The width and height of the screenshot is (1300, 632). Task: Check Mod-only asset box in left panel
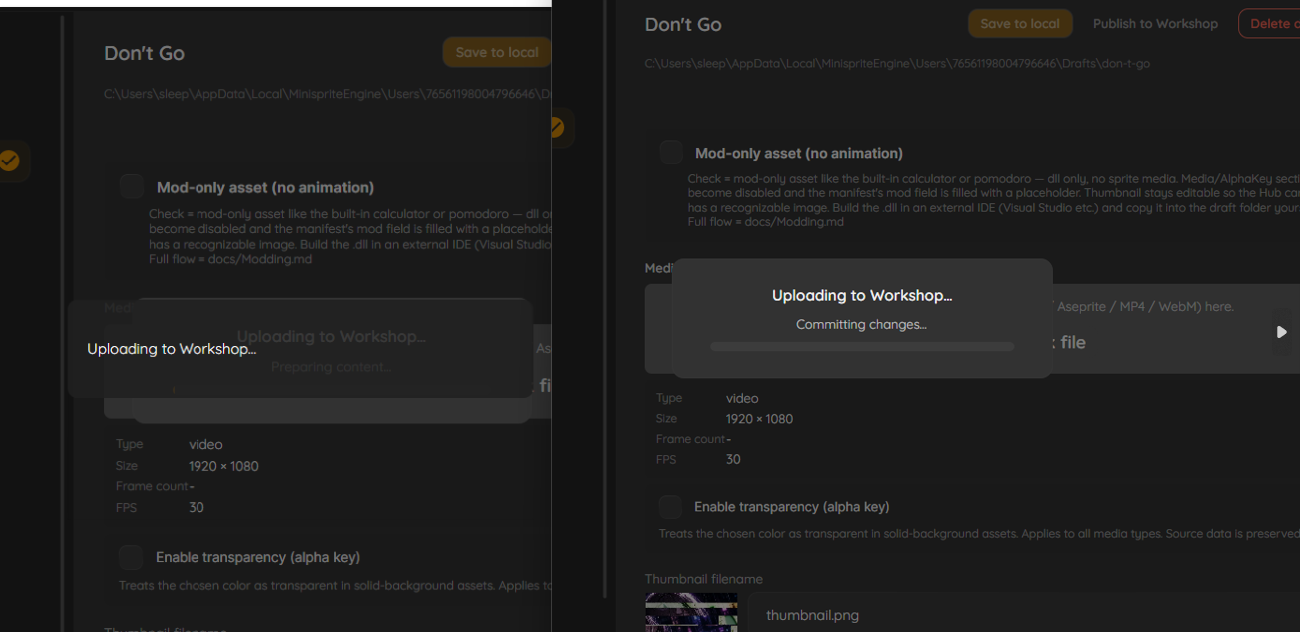point(132,186)
